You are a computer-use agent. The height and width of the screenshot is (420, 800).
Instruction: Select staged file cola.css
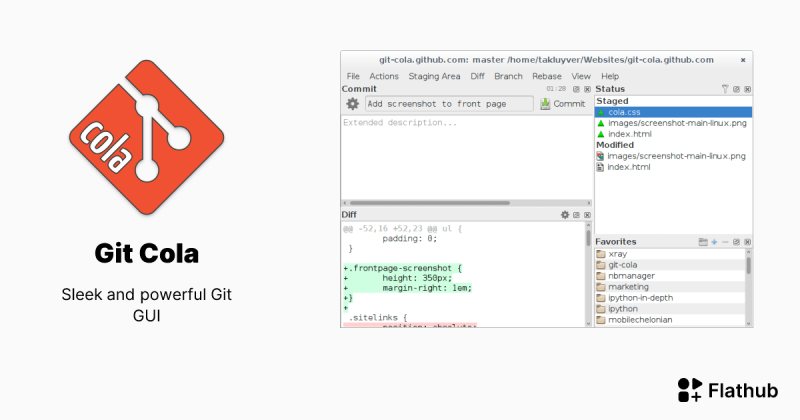pyautogui.click(x=673, y=112)
